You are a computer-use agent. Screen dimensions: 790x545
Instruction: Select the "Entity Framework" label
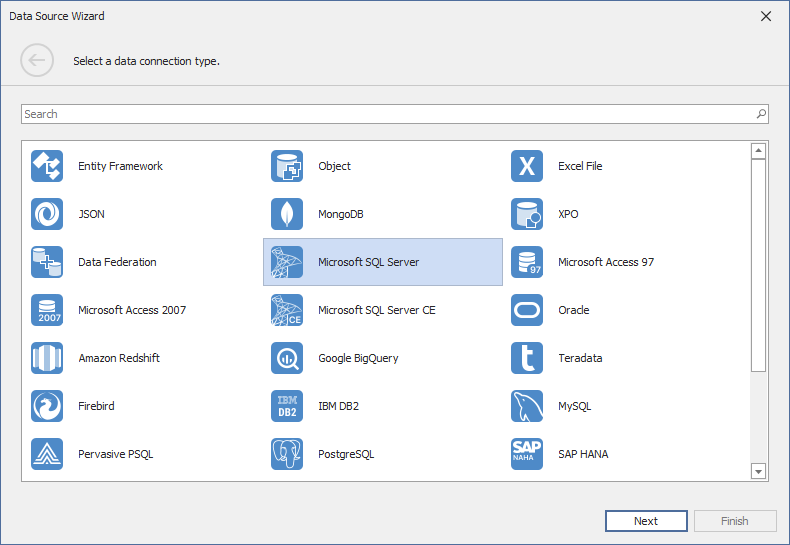[120, 166]
